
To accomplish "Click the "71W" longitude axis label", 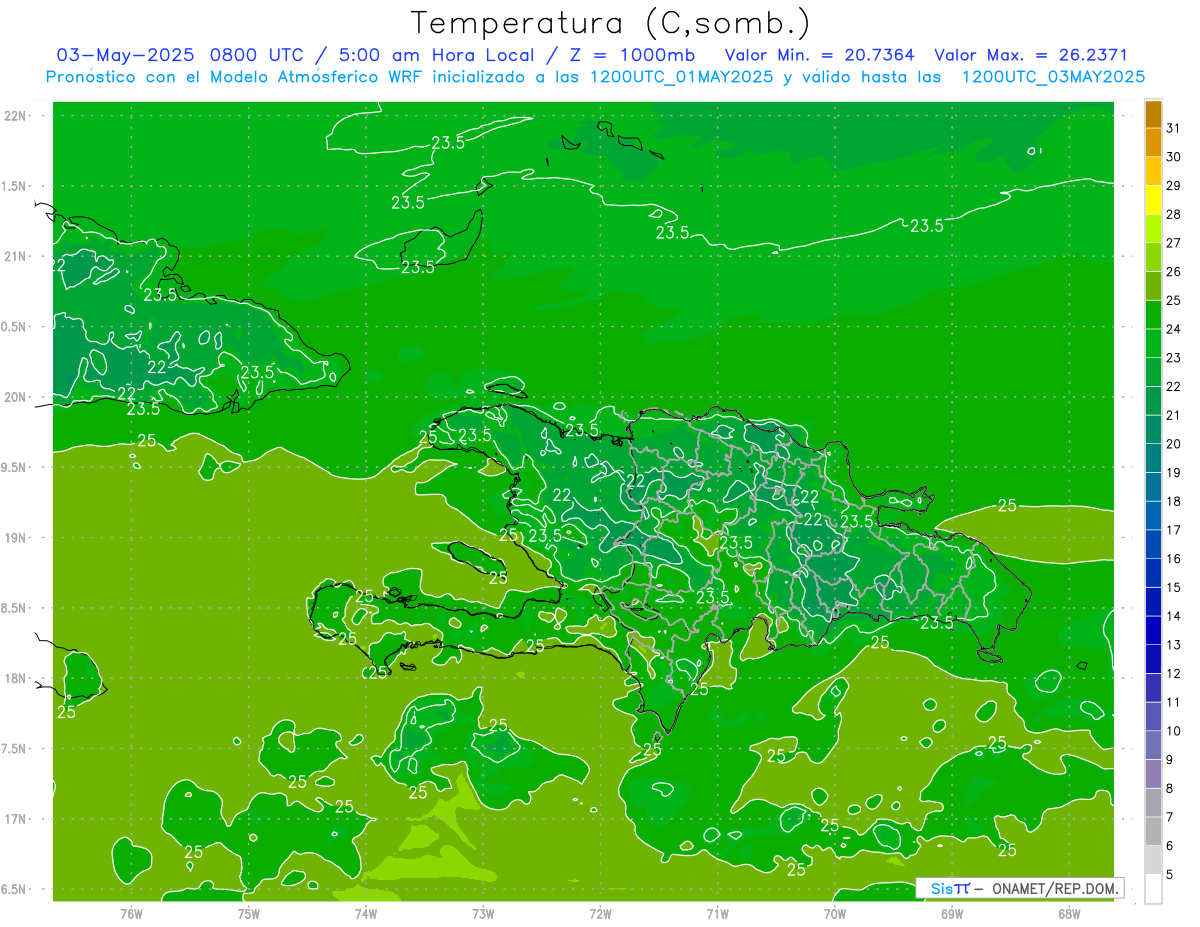I will click(x=717, y=914).
